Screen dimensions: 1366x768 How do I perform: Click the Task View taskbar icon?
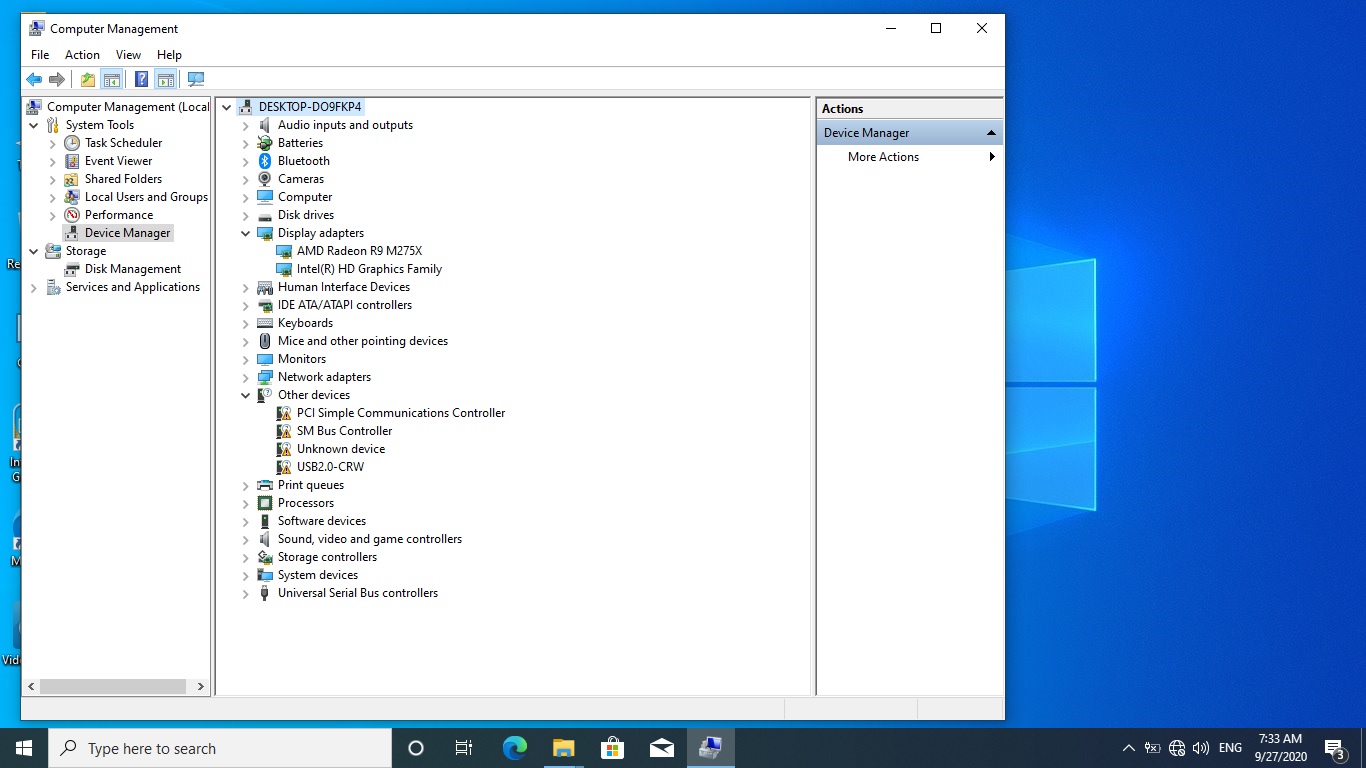pos(464,748)
